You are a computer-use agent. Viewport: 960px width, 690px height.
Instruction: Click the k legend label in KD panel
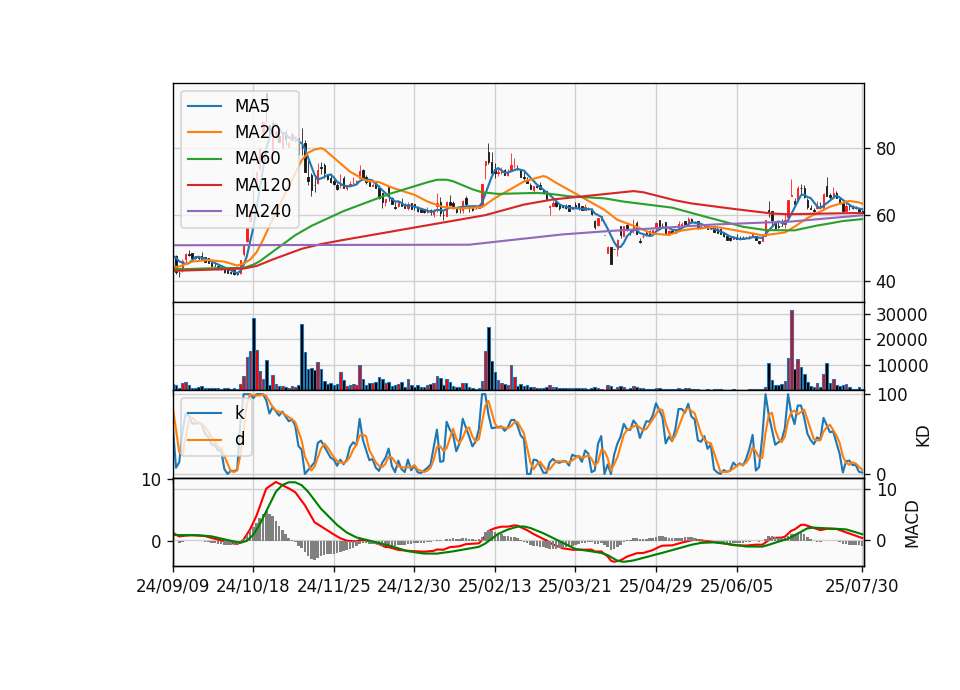pos(239,413)
